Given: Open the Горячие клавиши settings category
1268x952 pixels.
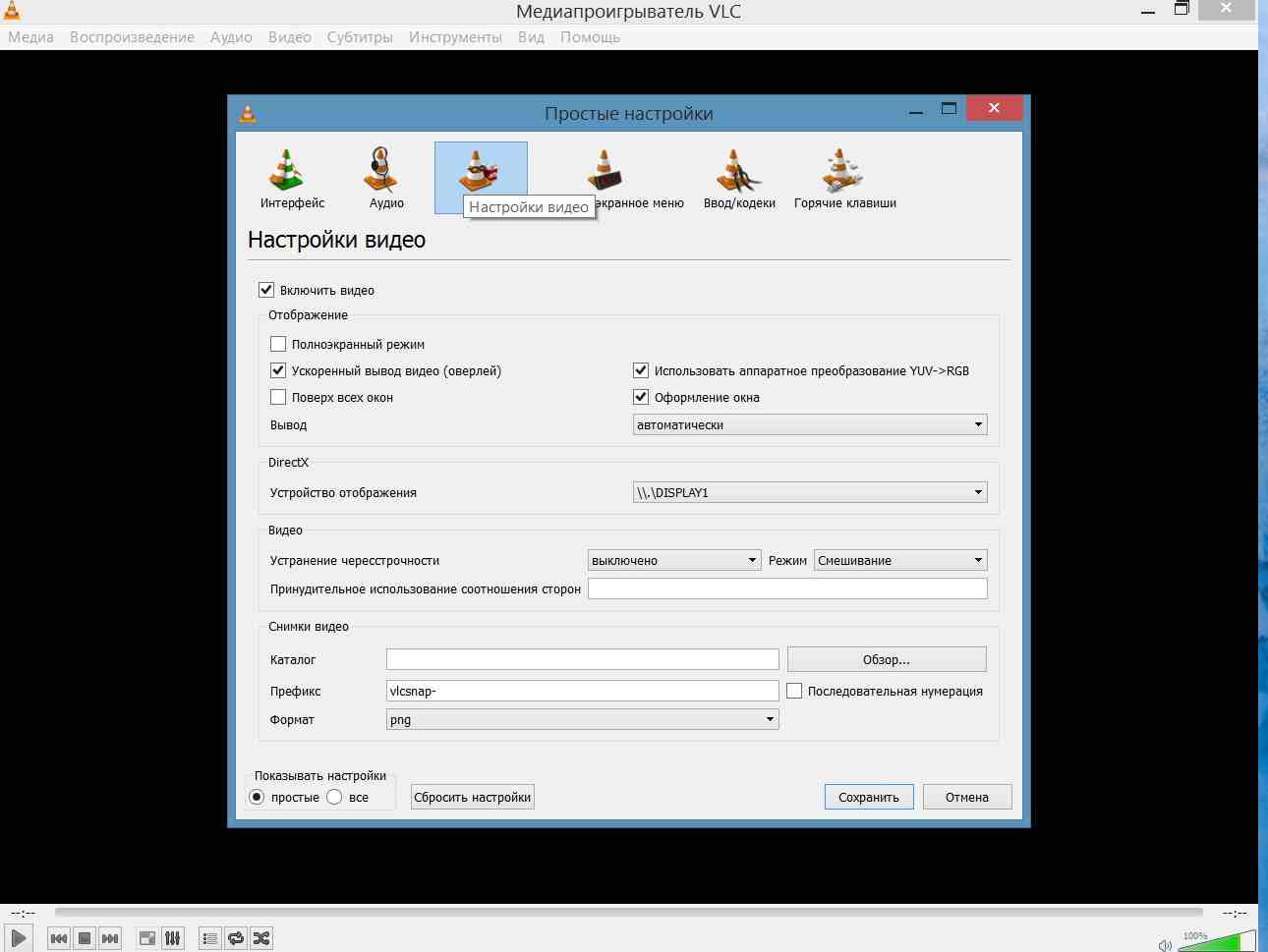Looking at the screenshot, I should [845, 179].
